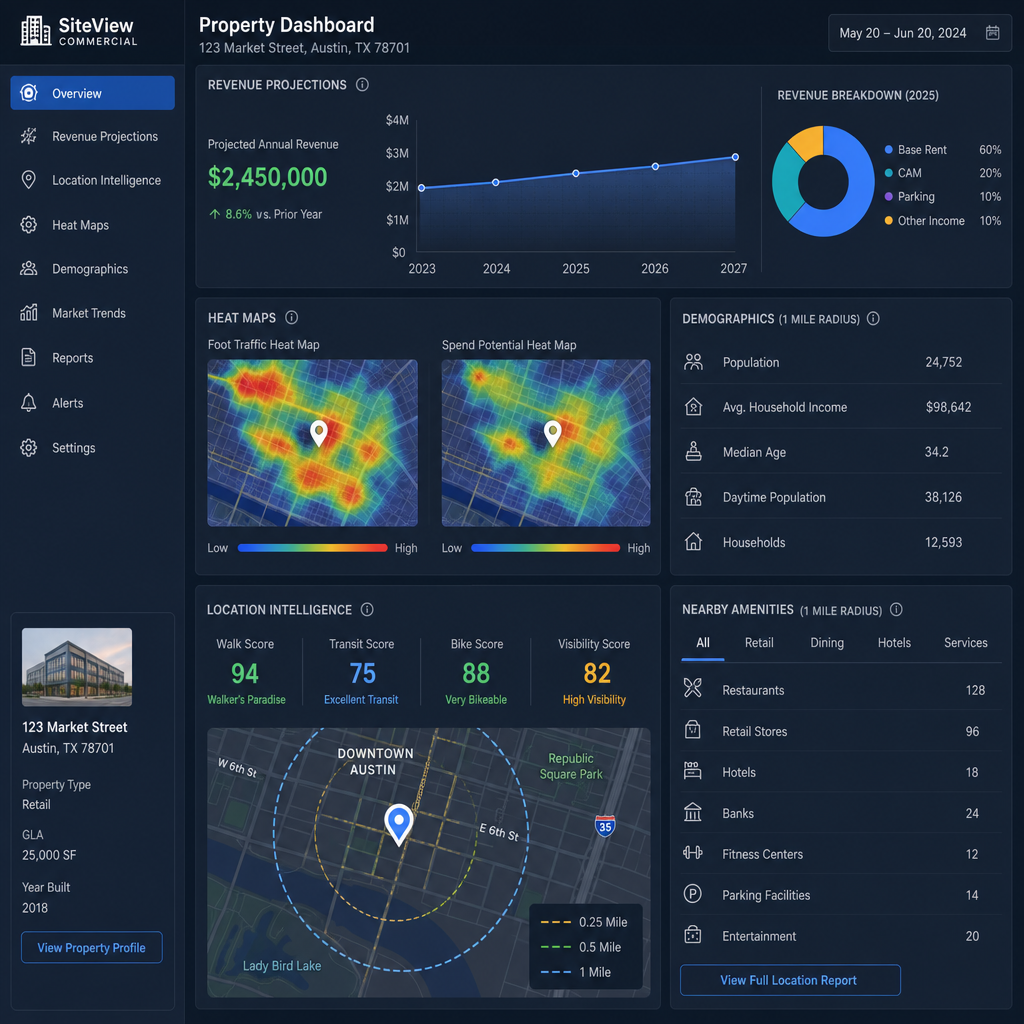
Task: Click the Fitness Centers dumbbell icon
Action: (x=692, y=852)
